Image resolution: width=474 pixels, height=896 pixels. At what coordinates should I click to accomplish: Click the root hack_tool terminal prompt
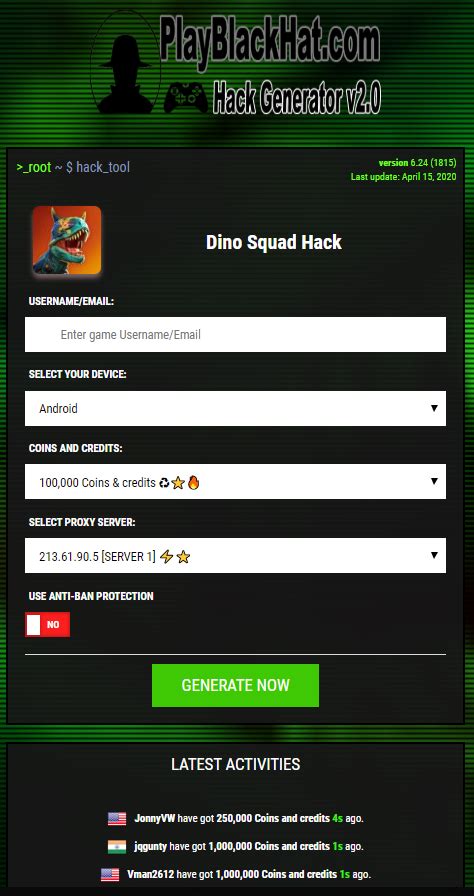point(73,167)
